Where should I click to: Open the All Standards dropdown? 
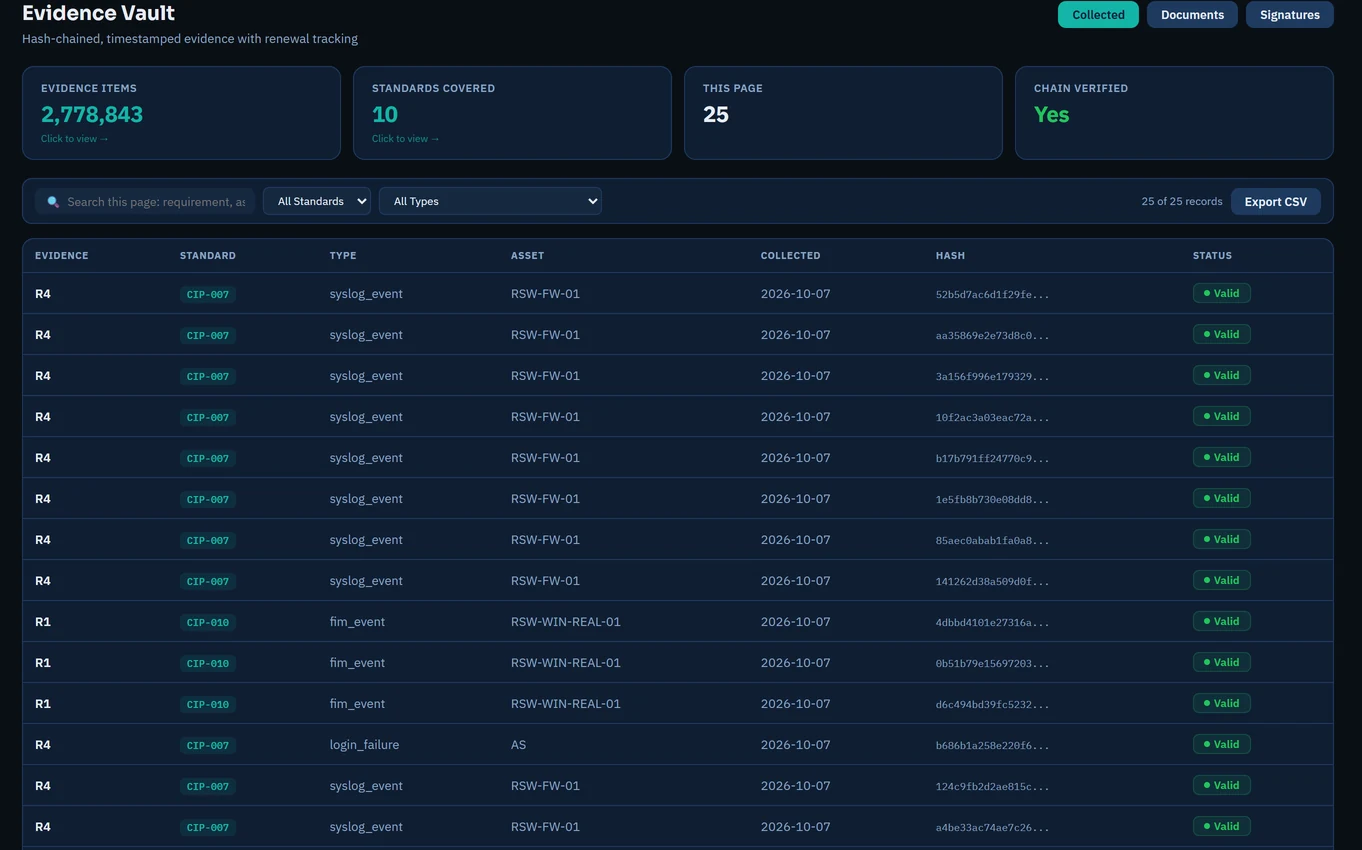pos(317,201)
